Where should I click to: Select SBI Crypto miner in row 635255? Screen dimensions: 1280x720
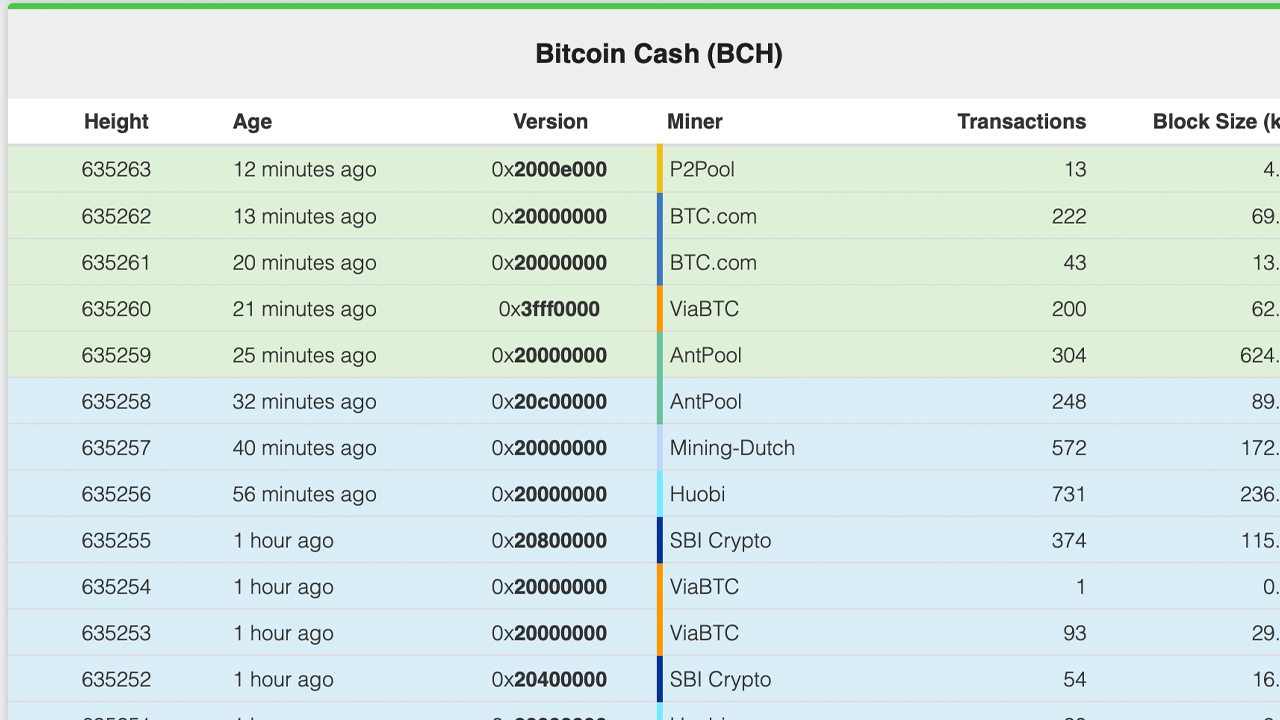coord(720,540)
